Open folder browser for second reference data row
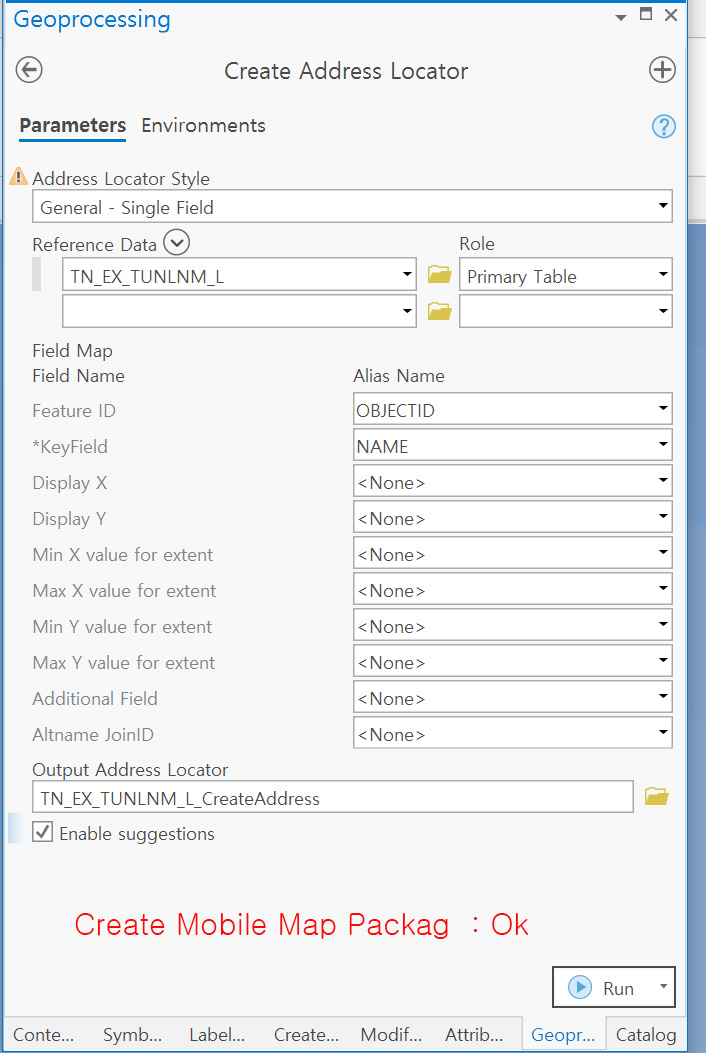The image size is (706, 1053). (x=439, y=310)
